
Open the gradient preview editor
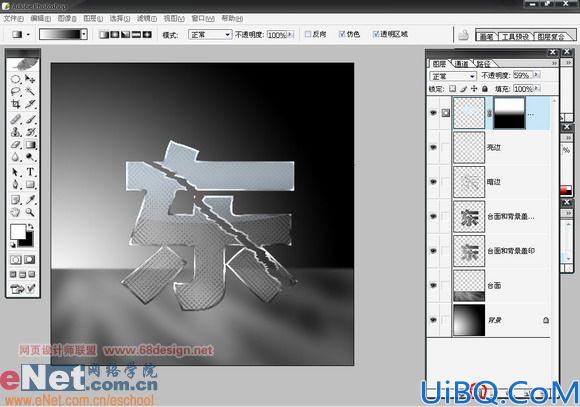(x=60, y=34)
